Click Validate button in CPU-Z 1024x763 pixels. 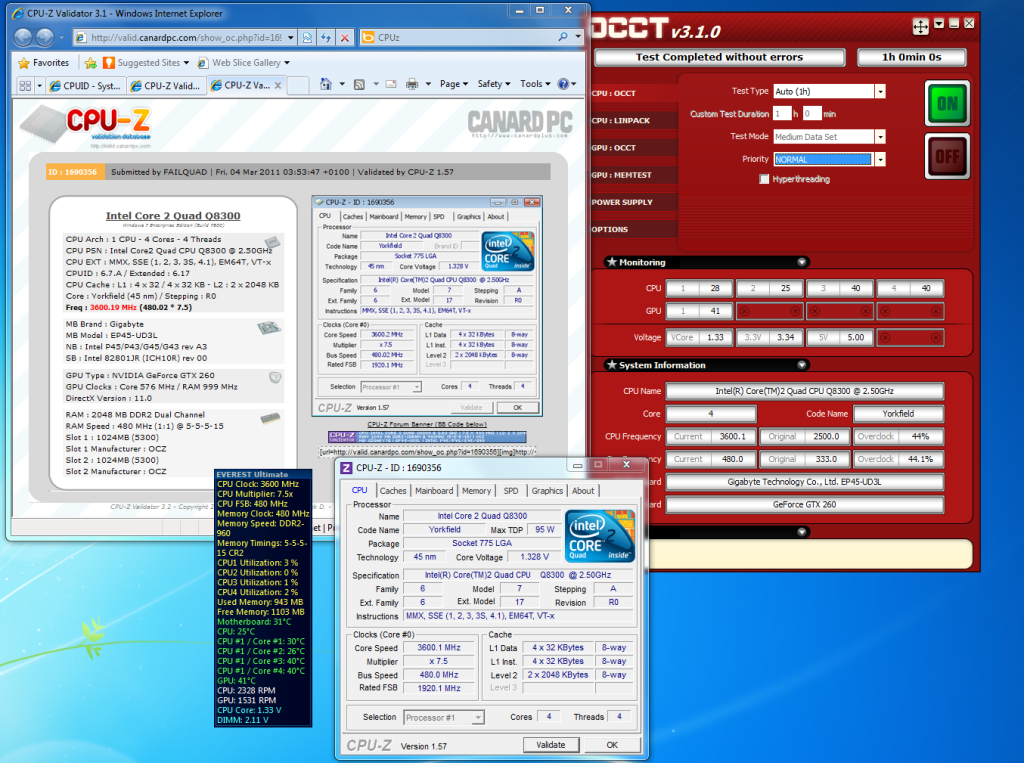coord(551,745)
